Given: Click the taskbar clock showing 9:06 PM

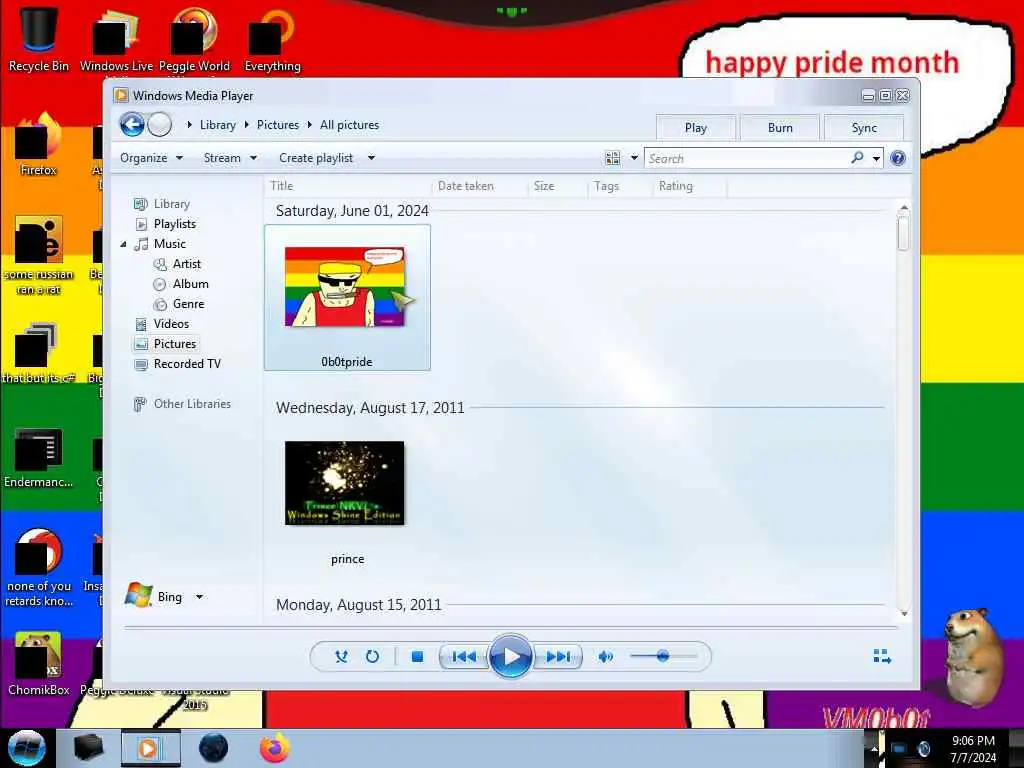Looking at the screenshot, I should tap(973, 748).
